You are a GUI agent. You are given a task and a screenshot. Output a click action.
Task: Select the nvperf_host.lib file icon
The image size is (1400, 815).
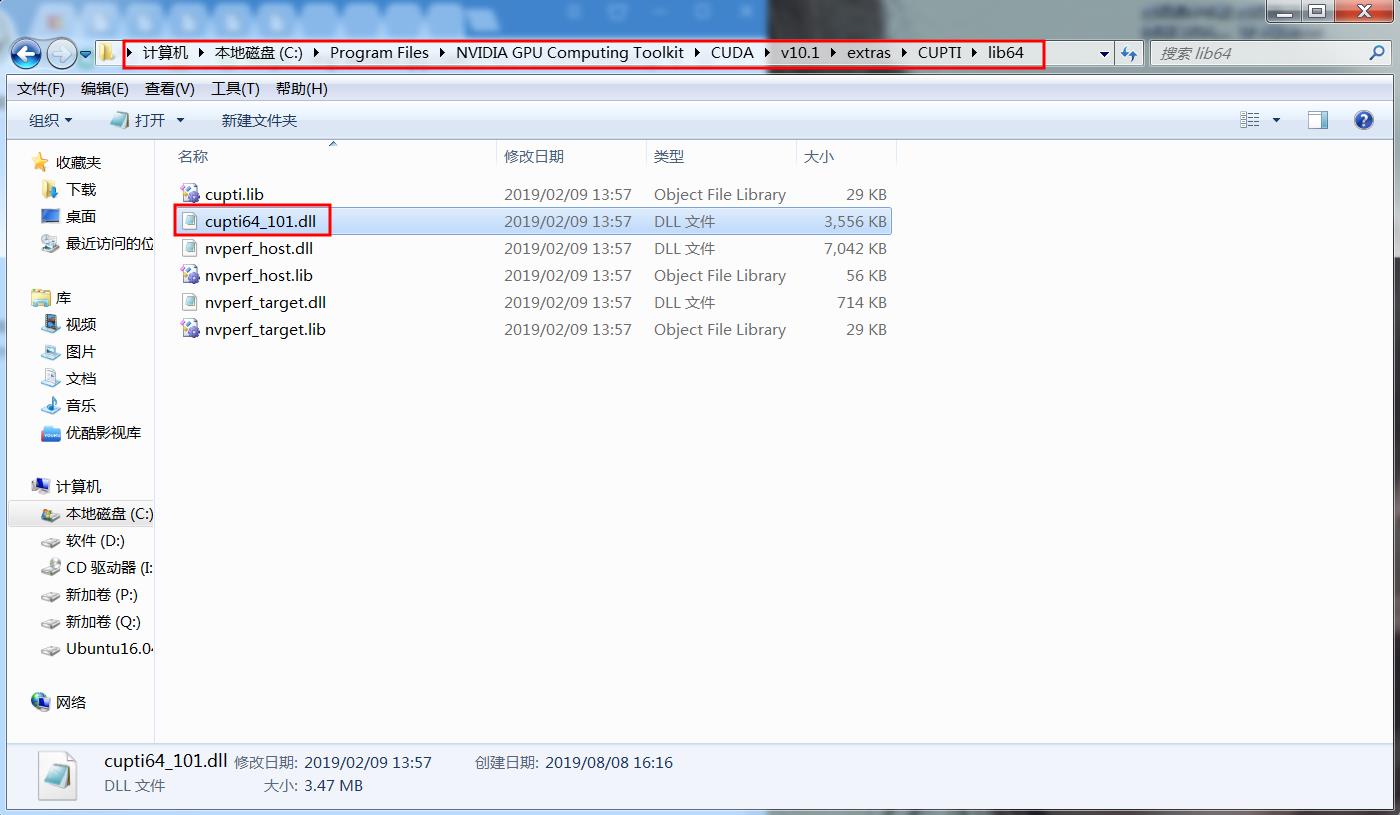click(x=190, y=275)
